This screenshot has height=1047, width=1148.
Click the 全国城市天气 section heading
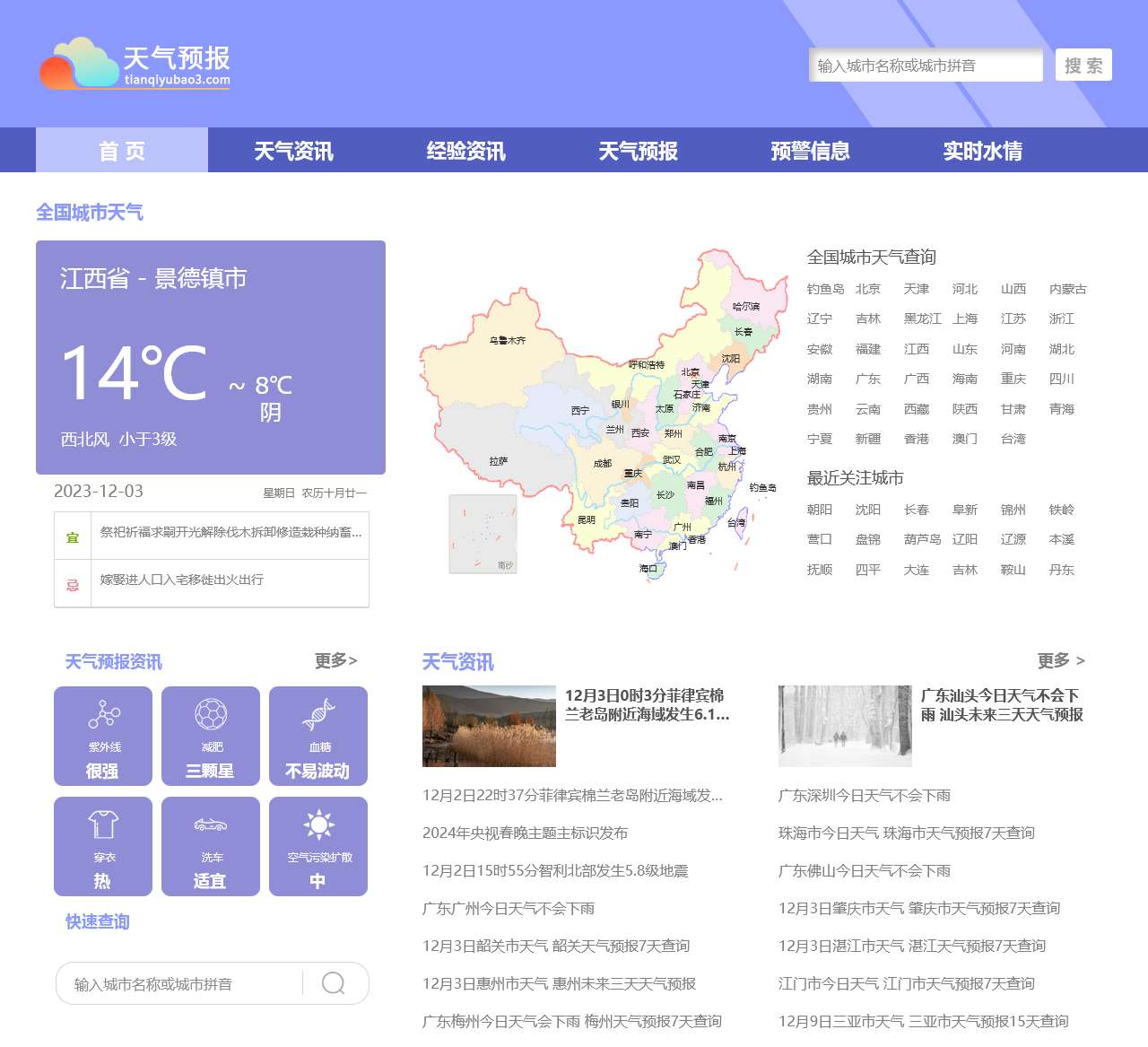pos(90,212)
